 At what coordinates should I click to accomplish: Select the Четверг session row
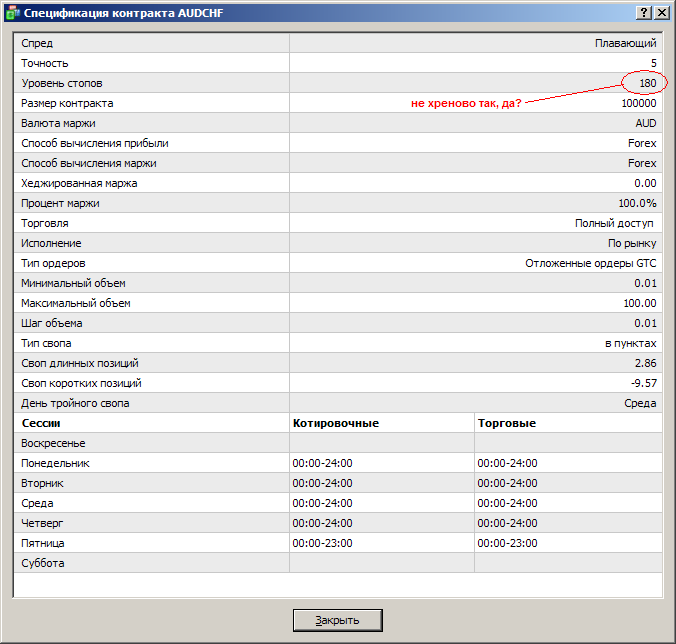[x=338, y=523]
